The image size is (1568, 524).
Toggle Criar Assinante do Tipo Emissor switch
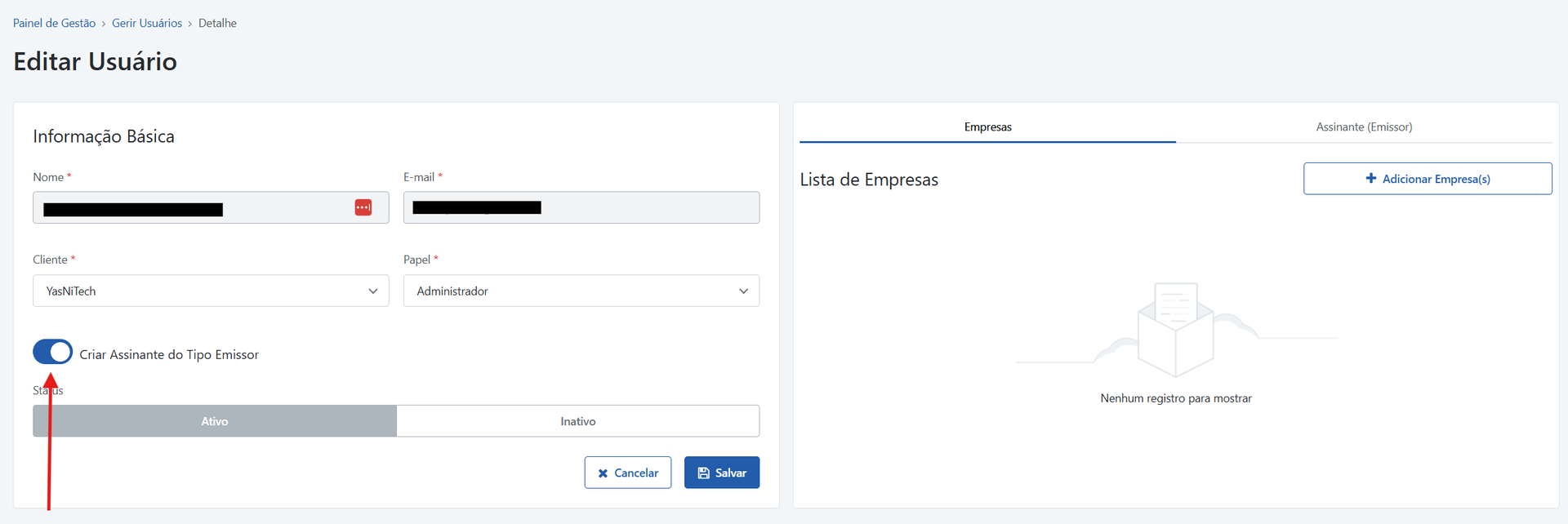click(53, 352)
